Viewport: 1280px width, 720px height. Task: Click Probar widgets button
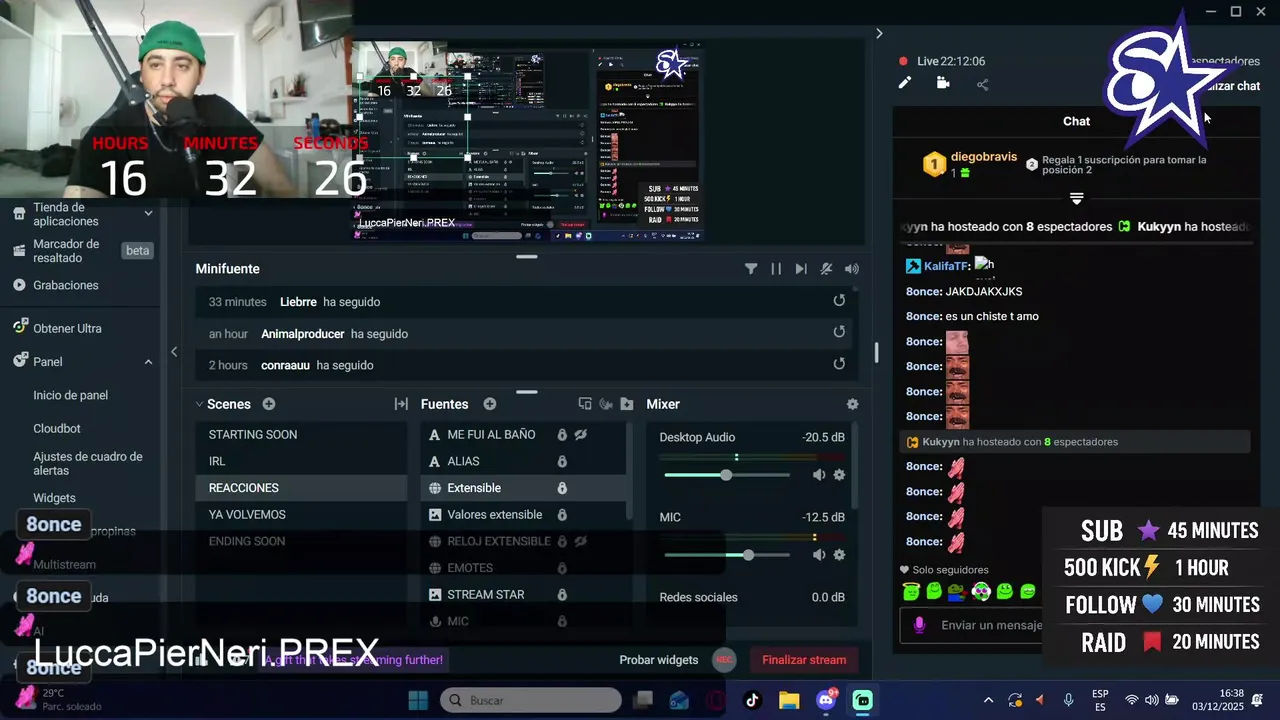pyautogui.click(x=659, y=660)
